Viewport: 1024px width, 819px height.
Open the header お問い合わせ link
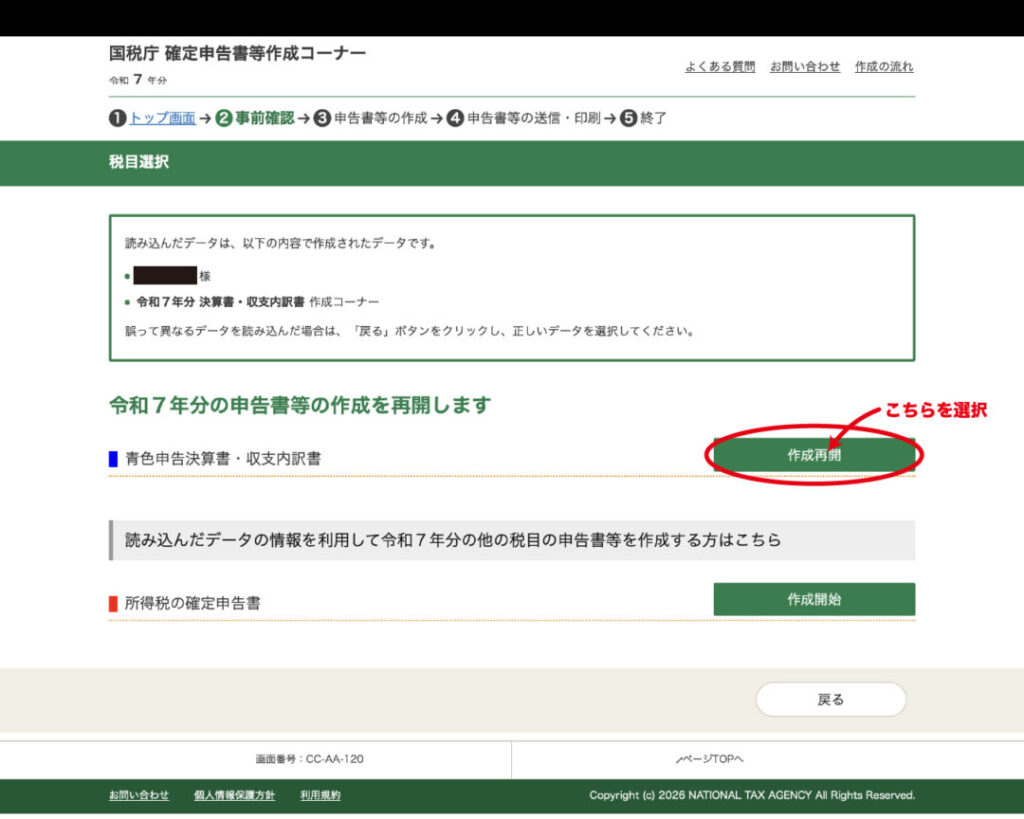click(805, 67)
